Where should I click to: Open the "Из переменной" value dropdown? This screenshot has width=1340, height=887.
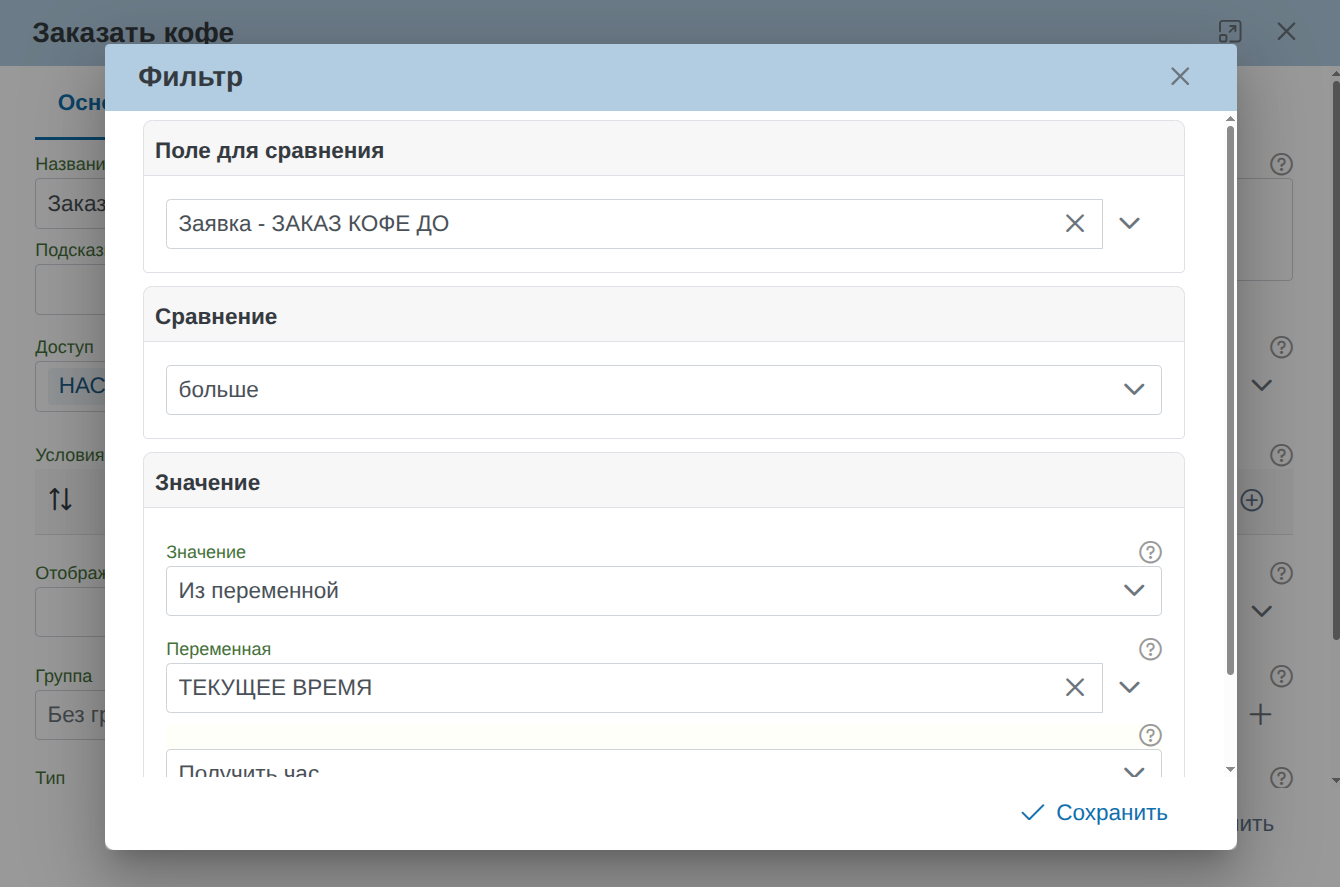tap(663, 591)
